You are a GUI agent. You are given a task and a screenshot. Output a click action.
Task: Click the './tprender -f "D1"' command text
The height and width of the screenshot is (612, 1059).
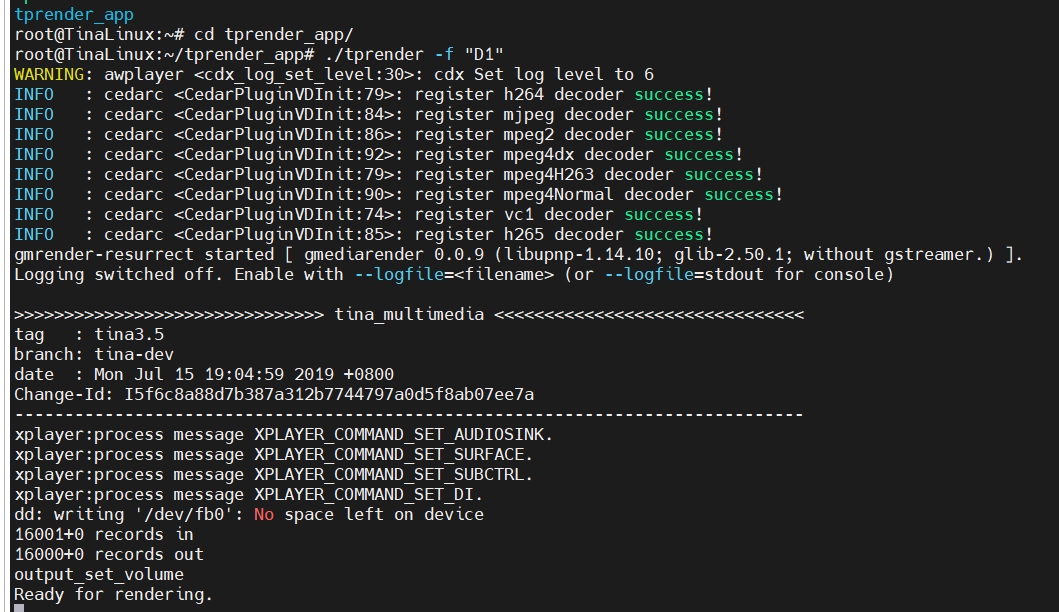(415, 54)
